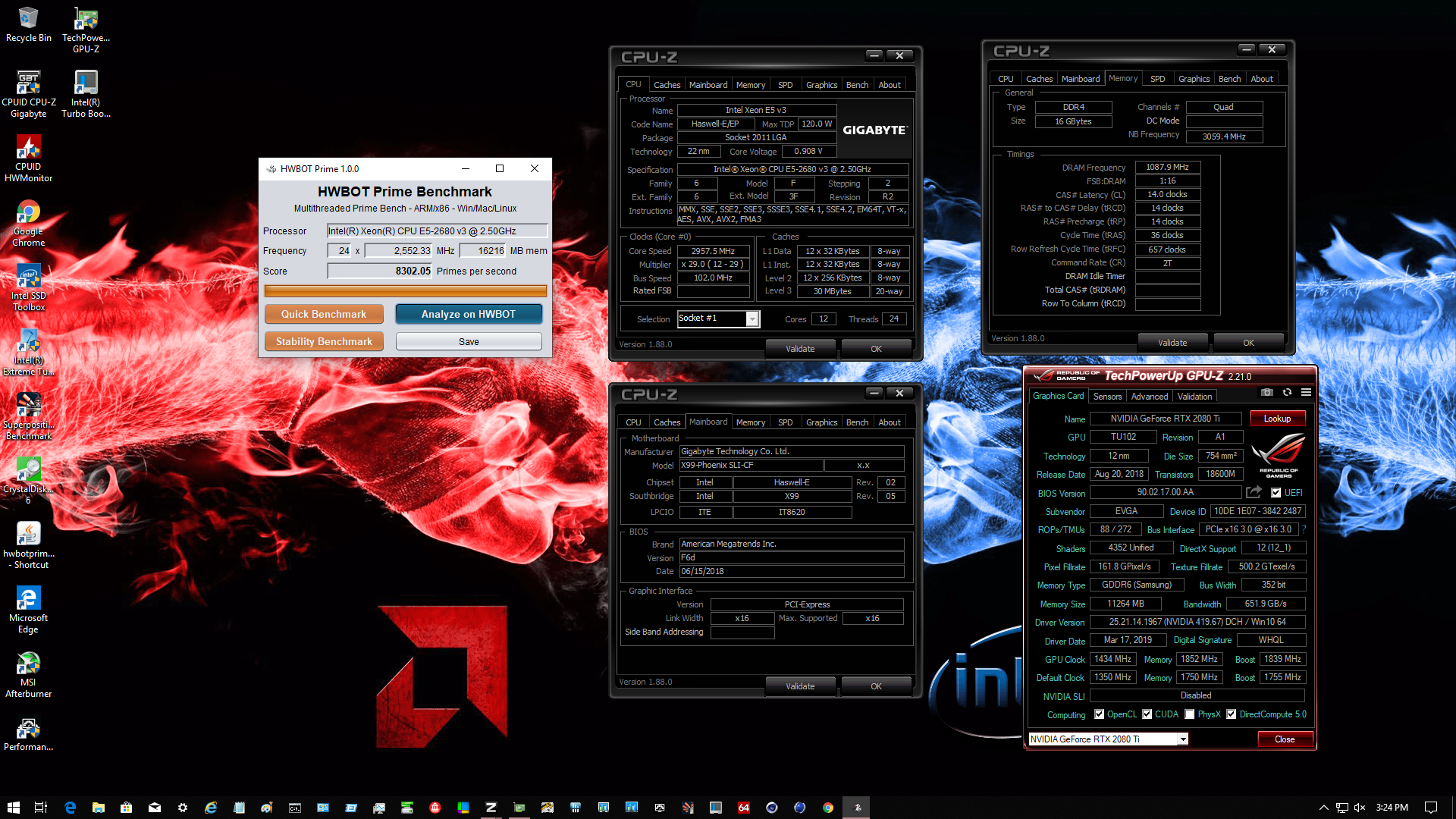Open Bench tab in the top CPU-Z CPU window
The width and height of the screenshot is (1456, 819).
coord(857,85)
